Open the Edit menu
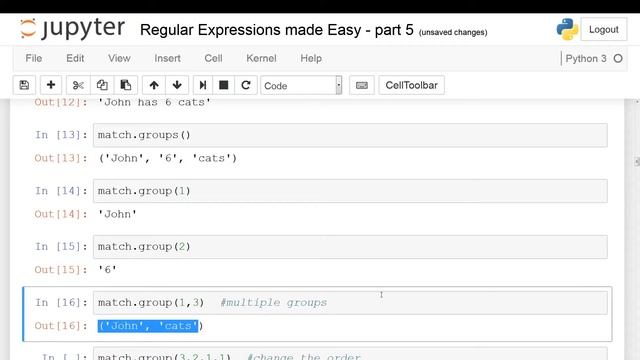This screenshot has width=640, height=360. [75, 58]
